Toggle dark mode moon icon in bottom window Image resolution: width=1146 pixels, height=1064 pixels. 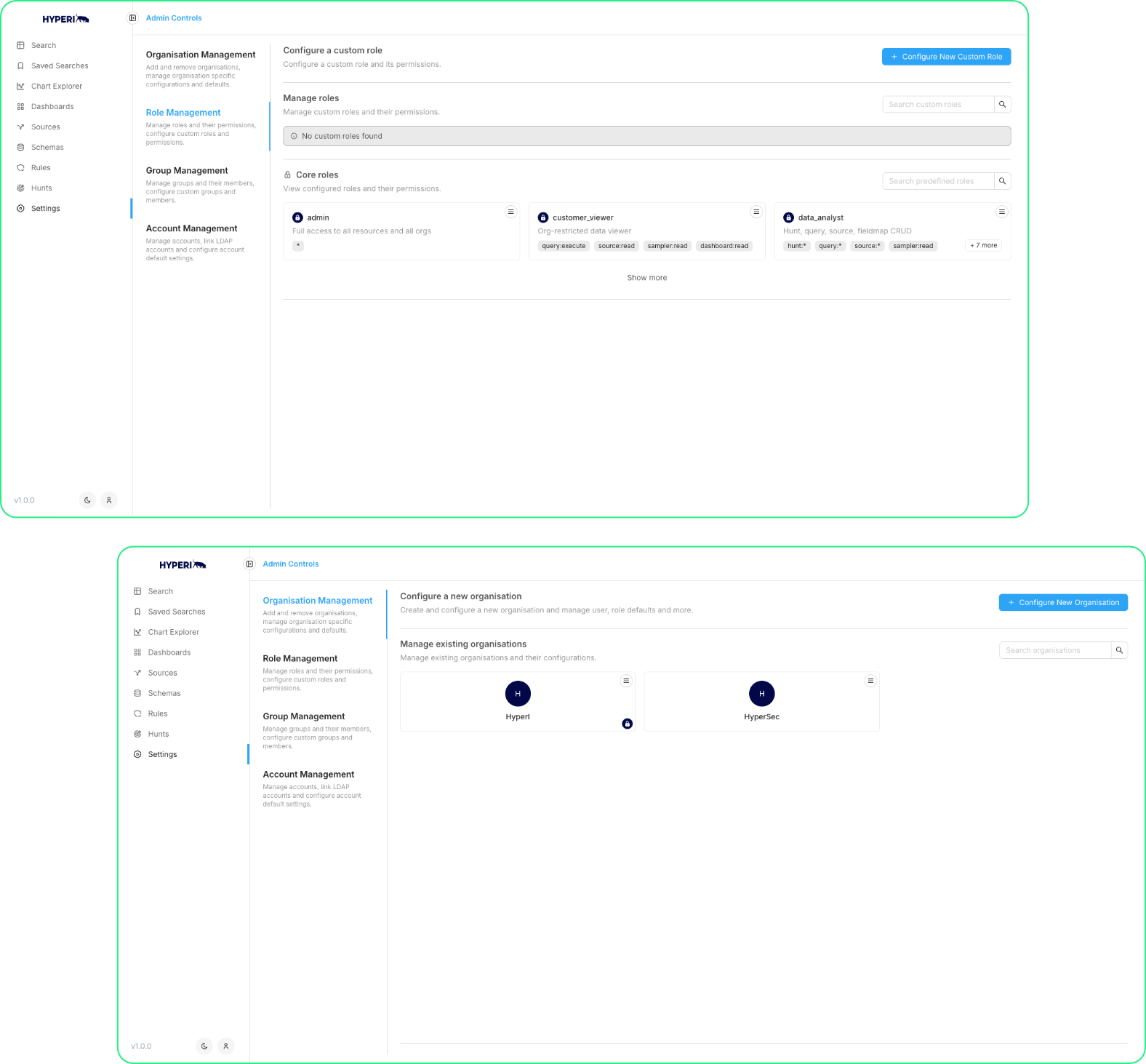tap(204, 1046)
